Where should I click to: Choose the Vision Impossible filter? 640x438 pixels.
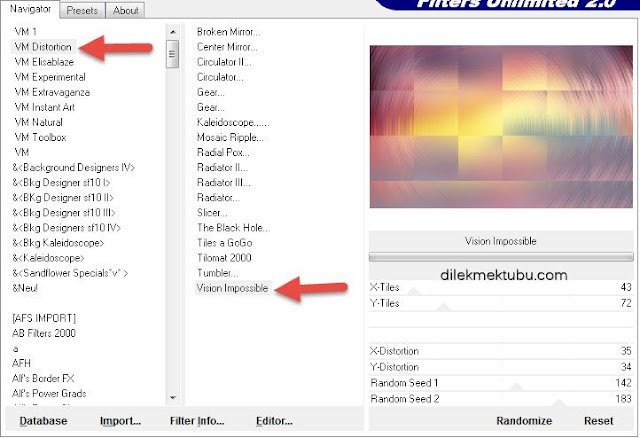pyautogui.click(x=233, y=288)
